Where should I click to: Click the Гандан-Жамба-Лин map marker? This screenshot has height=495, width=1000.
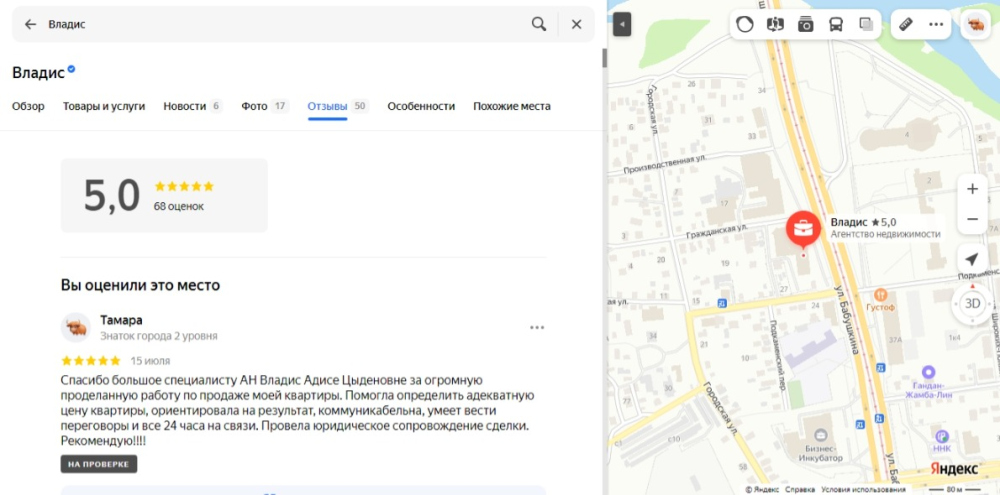coord(929,372)
